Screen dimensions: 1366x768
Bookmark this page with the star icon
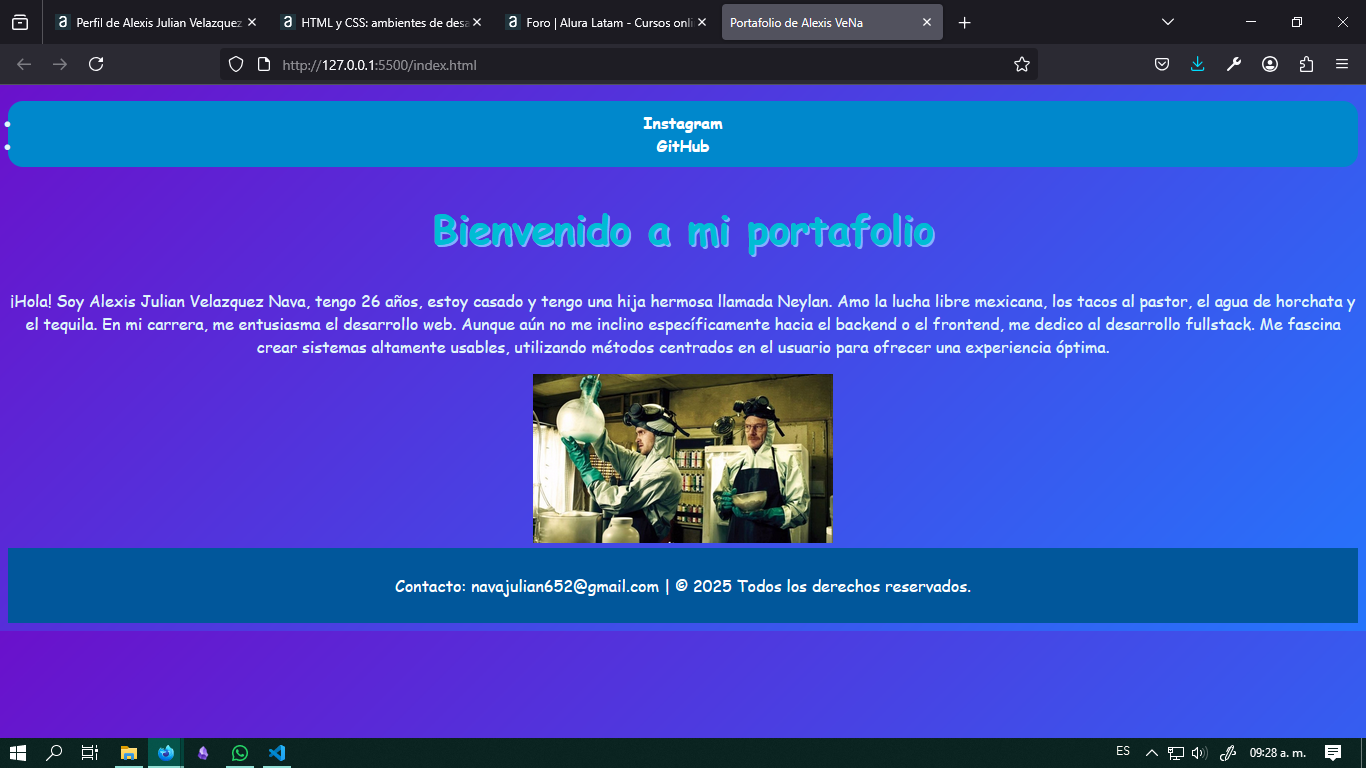coord(1021,64)
